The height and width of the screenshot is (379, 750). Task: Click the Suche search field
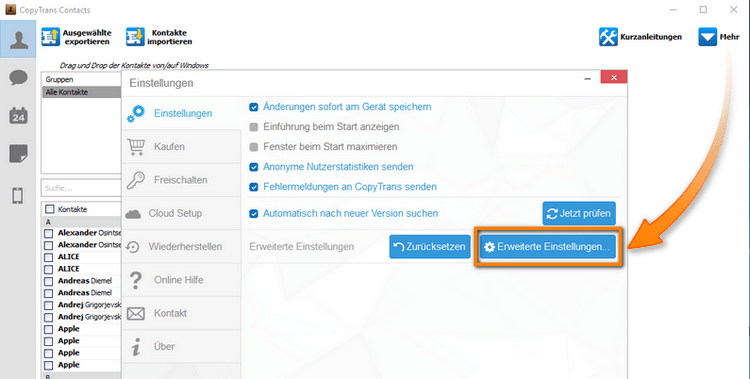coord(81,188)
